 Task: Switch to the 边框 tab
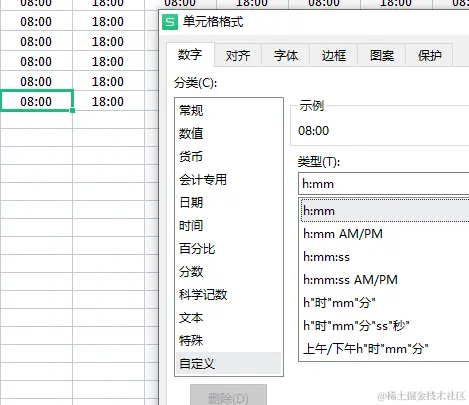click(x=334, y=55)
